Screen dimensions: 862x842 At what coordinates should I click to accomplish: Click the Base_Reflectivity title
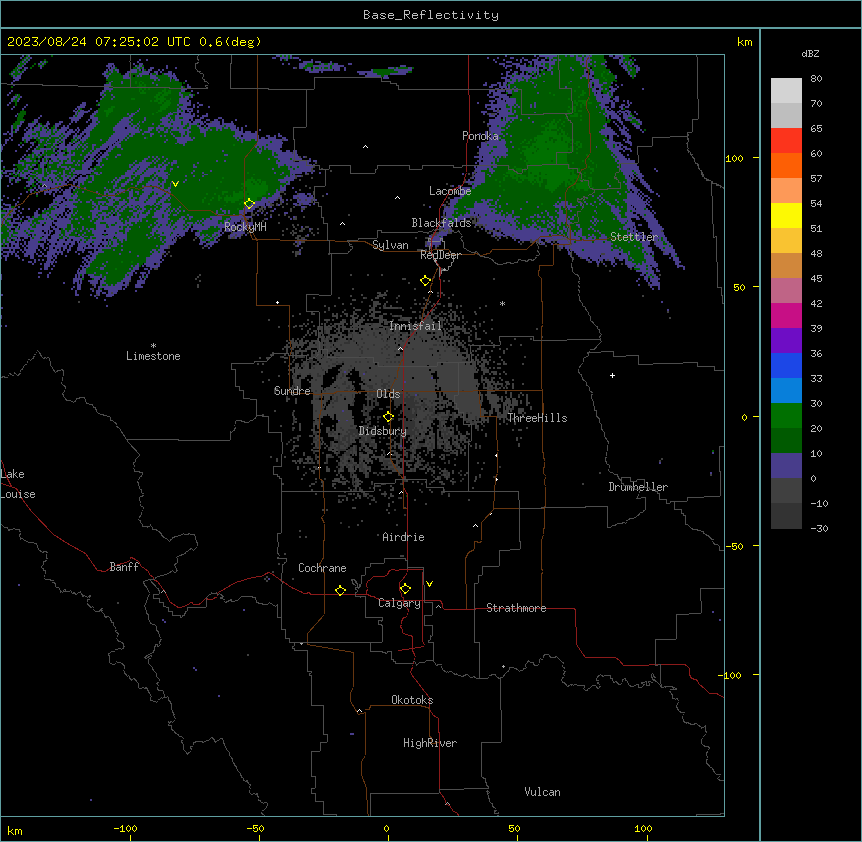[x=431, y=15]
